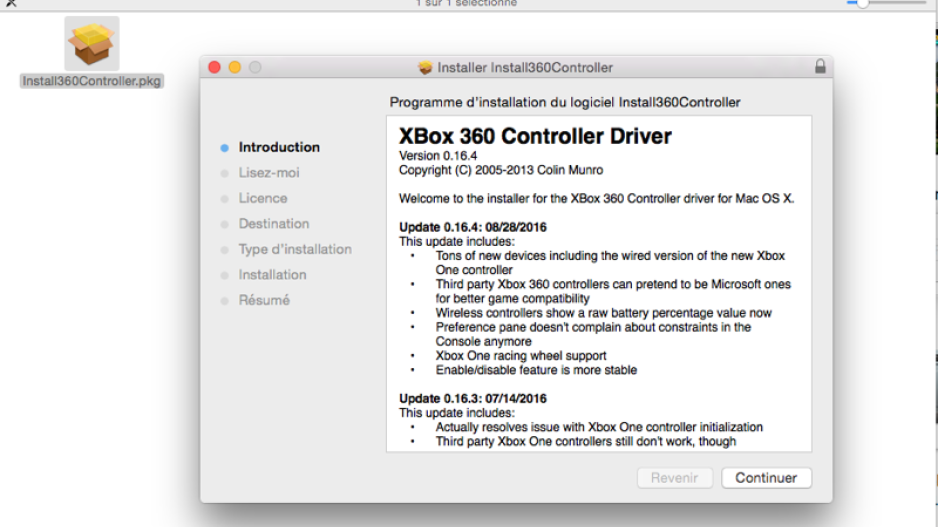Select the Install360Controller.pkg package icon

pyautogui.click(x=92, y=44)
